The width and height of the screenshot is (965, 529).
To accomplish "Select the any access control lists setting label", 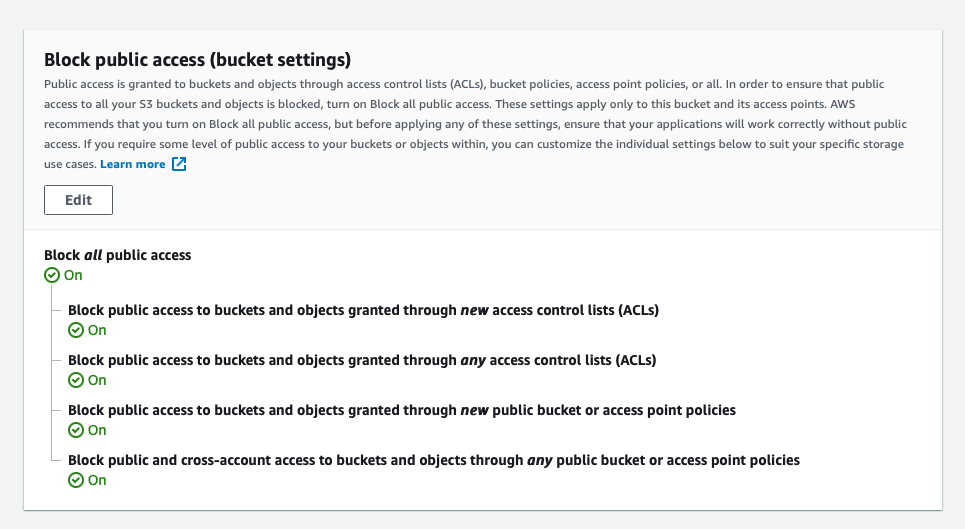I will click(x=361, y=360).
